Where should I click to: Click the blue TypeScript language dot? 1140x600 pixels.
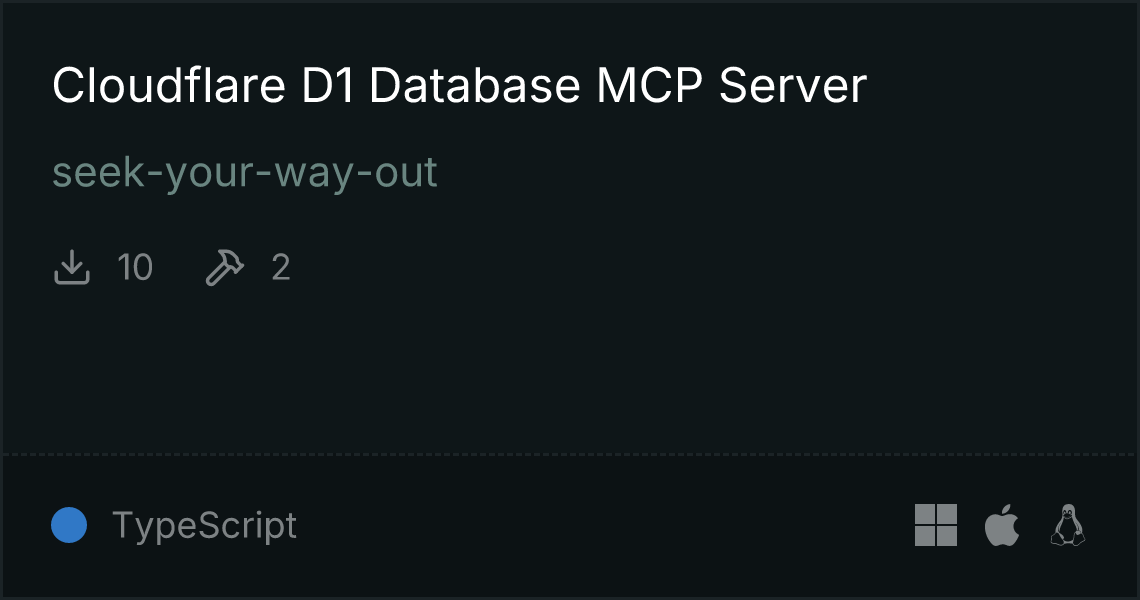(69, 525)
